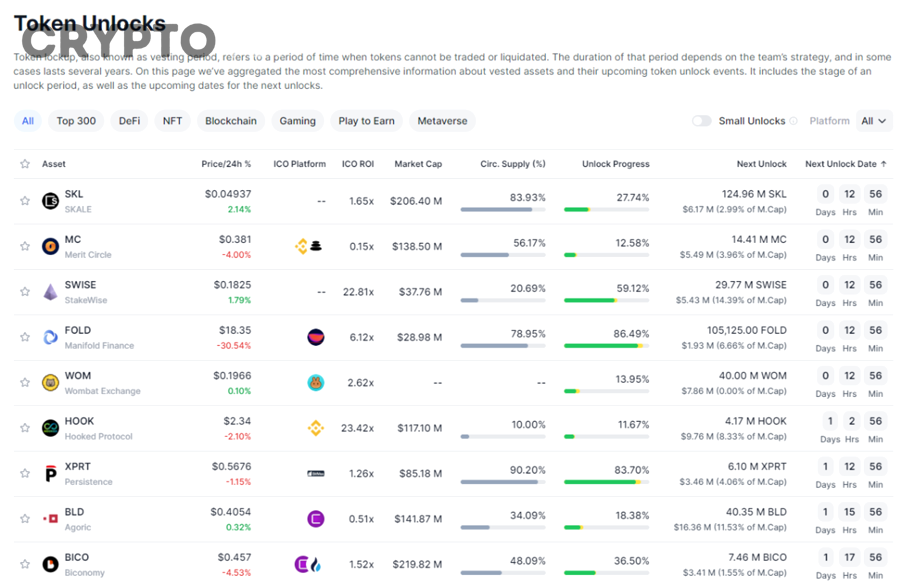This screenshot has height=585, width=900.
Task: Sort by ICO ROI column header
Action: 358,164
